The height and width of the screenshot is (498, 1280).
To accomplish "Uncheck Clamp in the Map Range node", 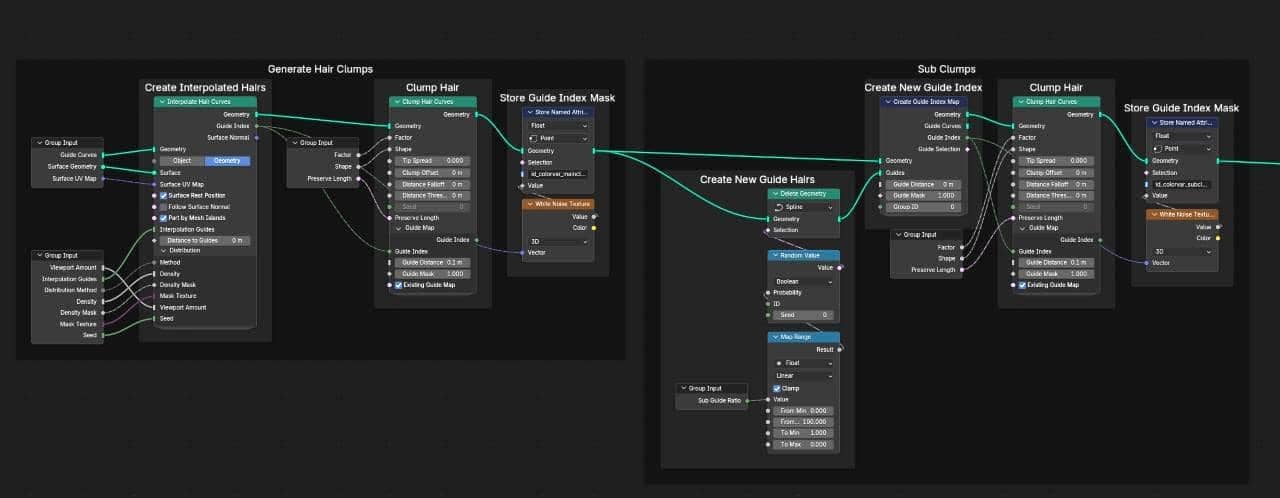I will (x=778, y=388).
